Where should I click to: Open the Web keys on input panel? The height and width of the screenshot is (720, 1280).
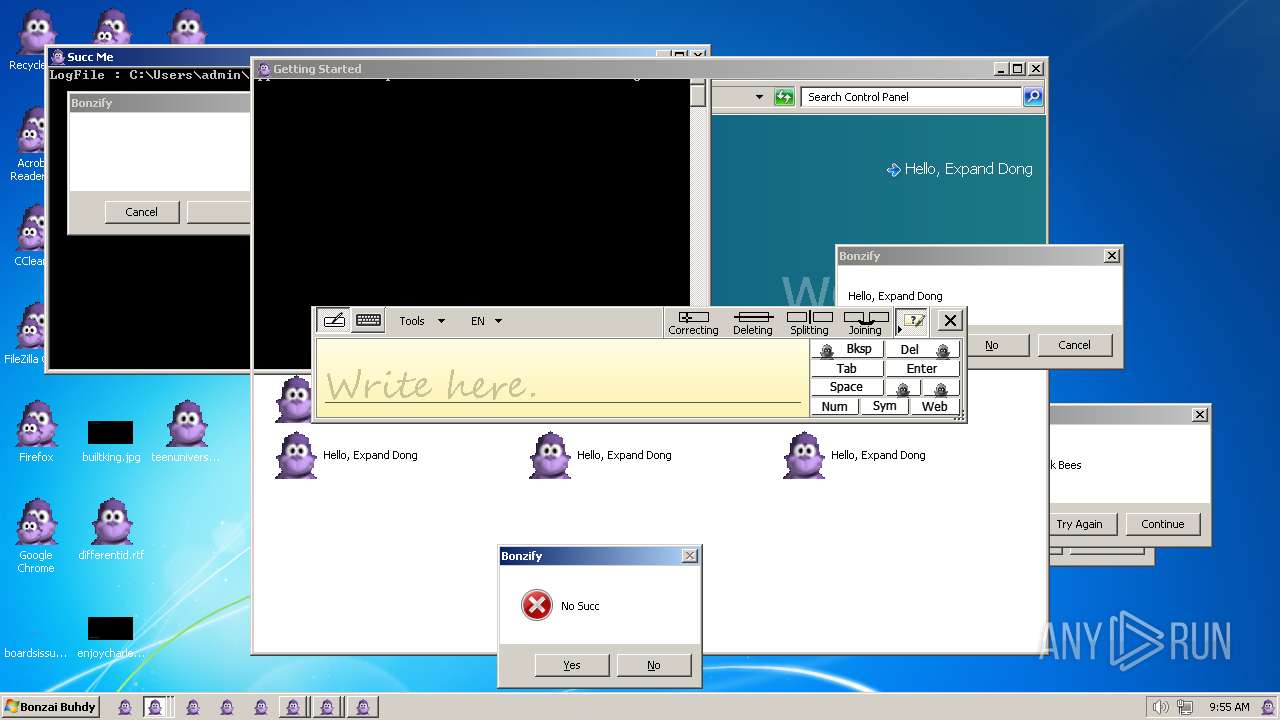pyautogui.click(x=935, y=406)
